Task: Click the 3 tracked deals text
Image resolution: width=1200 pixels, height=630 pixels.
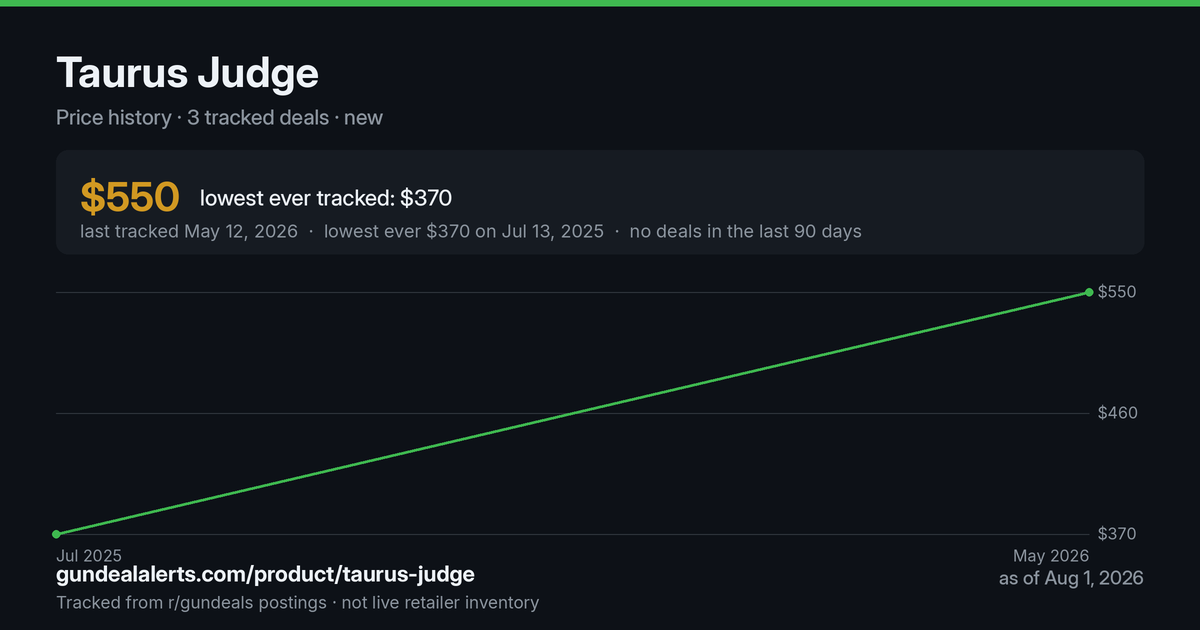Action: [258, 117]
